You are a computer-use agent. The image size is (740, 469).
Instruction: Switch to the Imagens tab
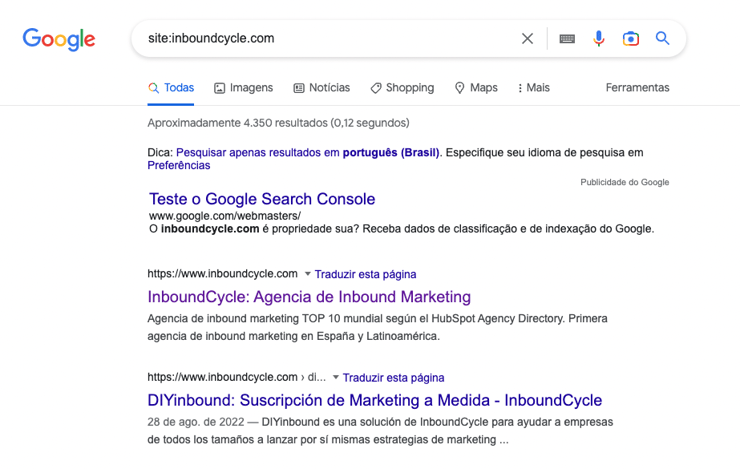coord(244,88)
